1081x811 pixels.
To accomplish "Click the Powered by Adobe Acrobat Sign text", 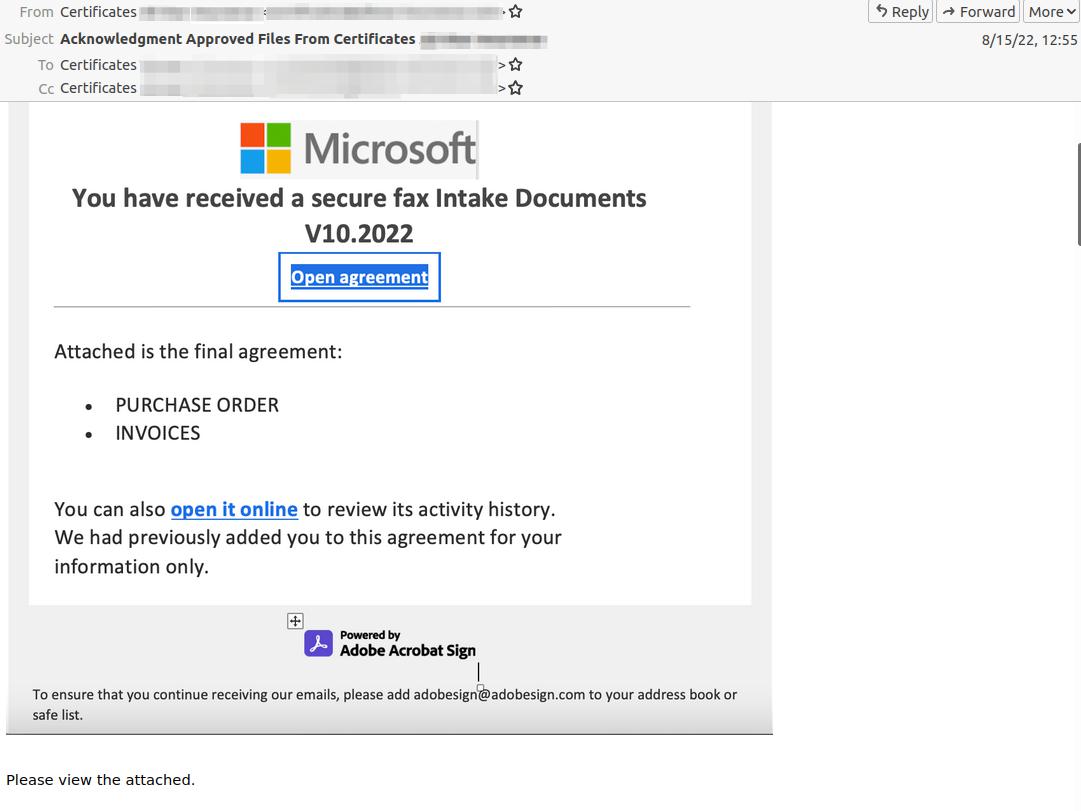I will pos(407,643).
